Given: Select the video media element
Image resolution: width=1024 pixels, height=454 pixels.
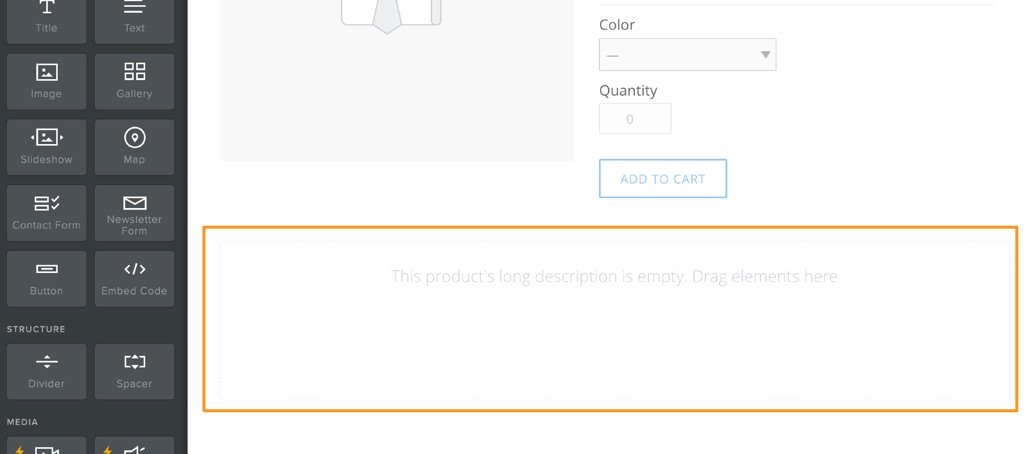Looking at the screenshot, I should (x=47, y=446).
